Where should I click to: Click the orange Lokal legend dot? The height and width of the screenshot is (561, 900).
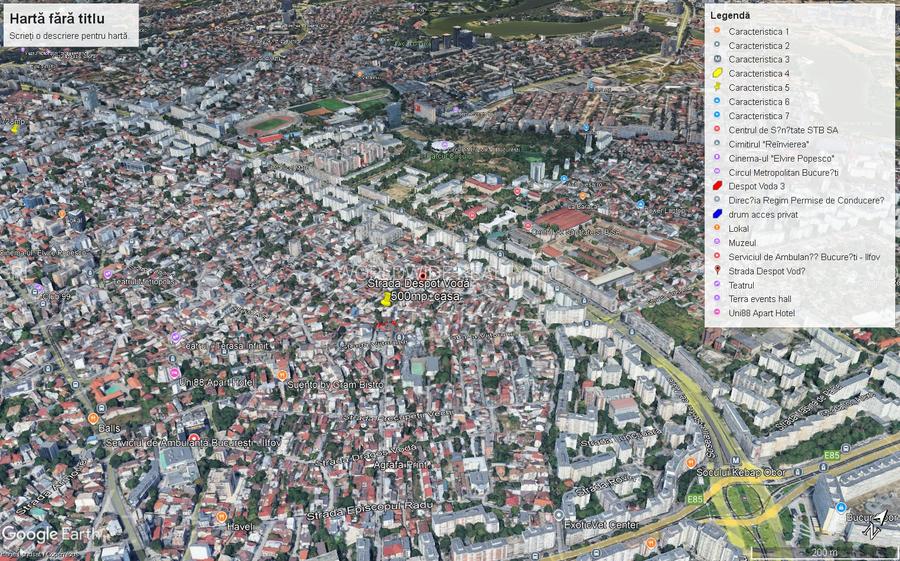717,229
